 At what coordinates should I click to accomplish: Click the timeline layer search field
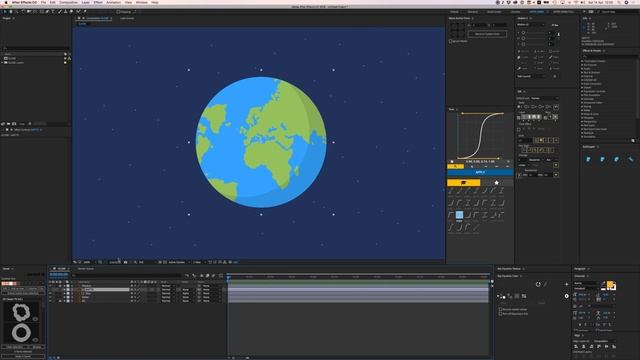[x=127, y=276]
